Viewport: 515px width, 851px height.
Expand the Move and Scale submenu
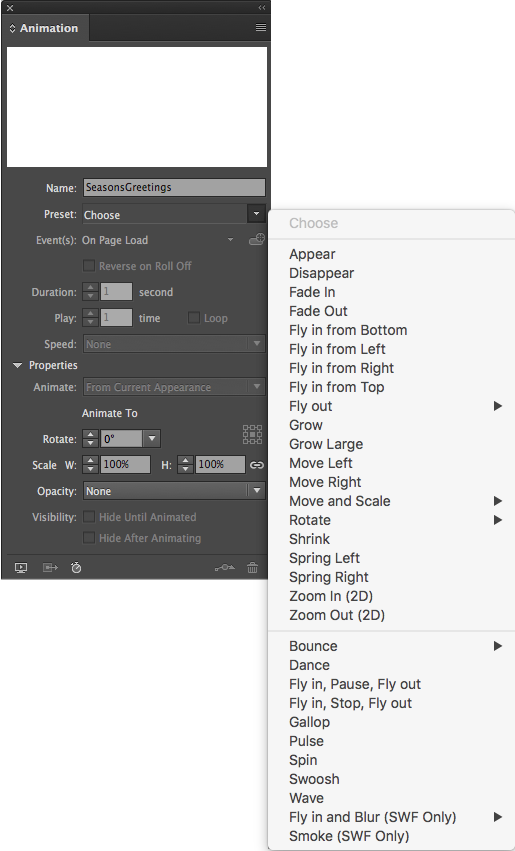tap(392, 501)
